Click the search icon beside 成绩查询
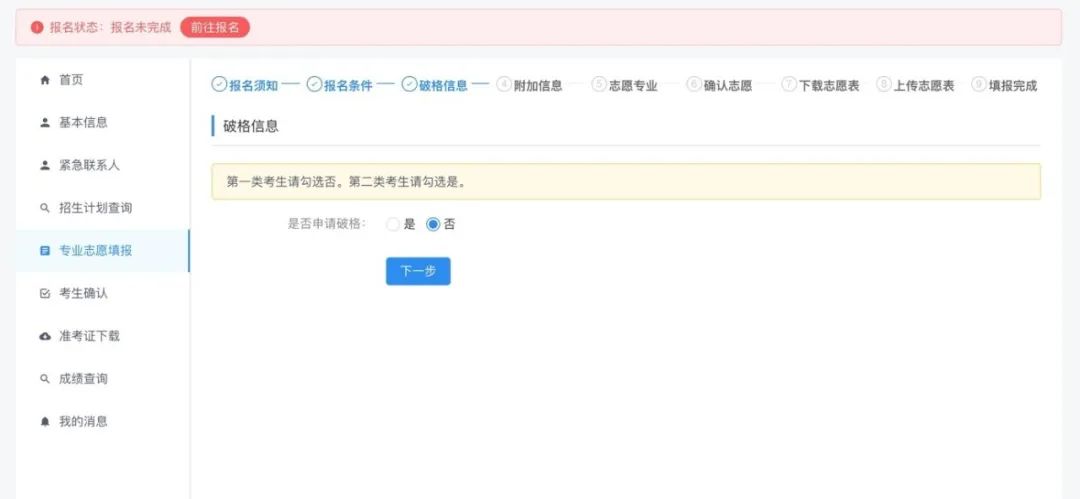1080x499 pixels. (x=45, y=379)
